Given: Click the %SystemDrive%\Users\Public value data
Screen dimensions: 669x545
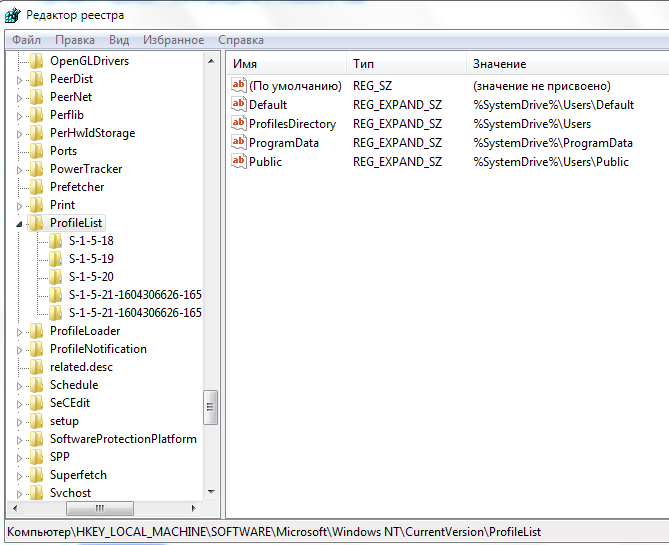Looking at the screenshot, I should click(551, 162).
